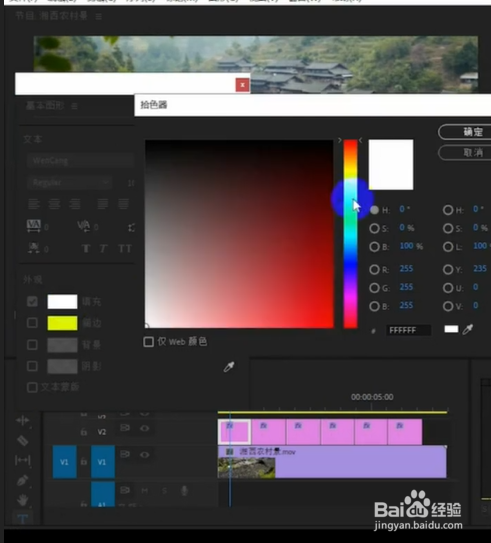
Task: Check the 文本蒙版 text mask option
Action: (x=32, y=387)
